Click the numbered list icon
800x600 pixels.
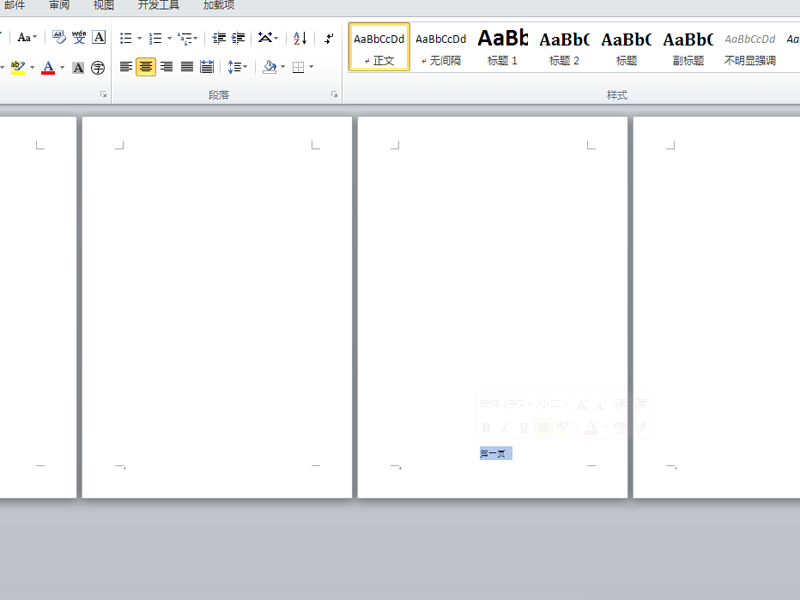click(x=155, y=38)
